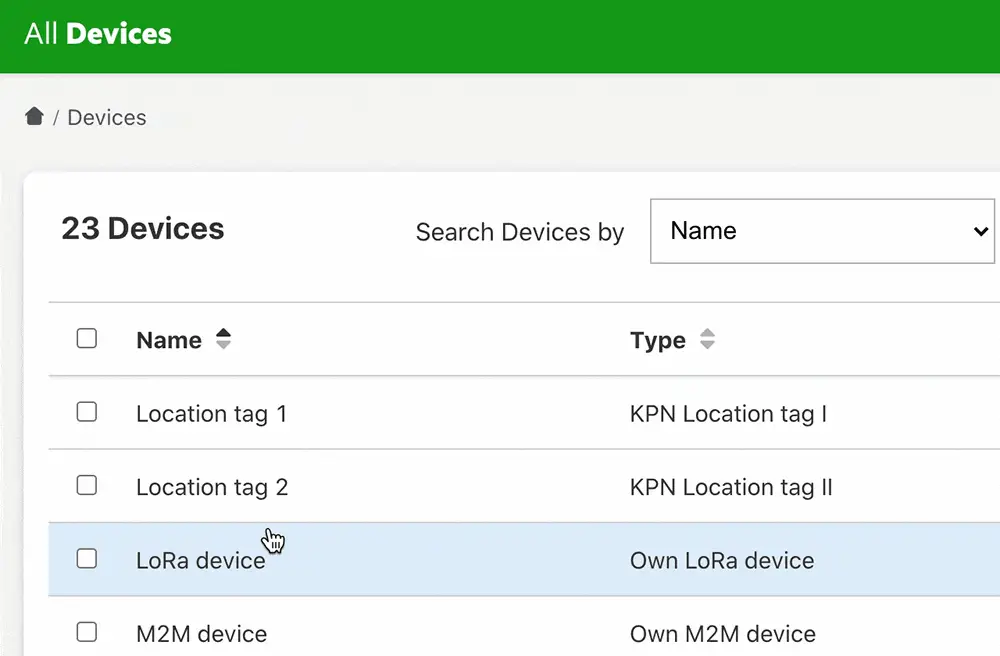Click the Type column header
Image resolution: width=1000 pixels, height=656 pixels.
pos(658,341)
